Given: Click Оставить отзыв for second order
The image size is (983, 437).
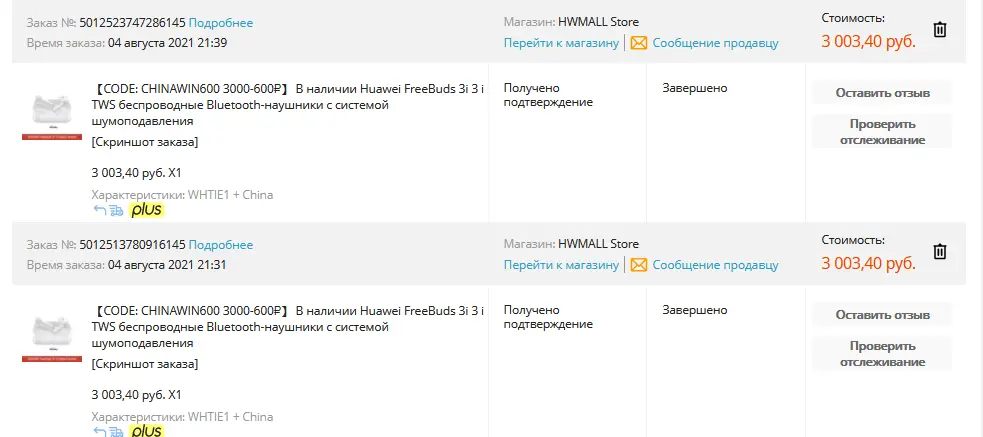Looking at the screenshot, I should coord(882,315).
